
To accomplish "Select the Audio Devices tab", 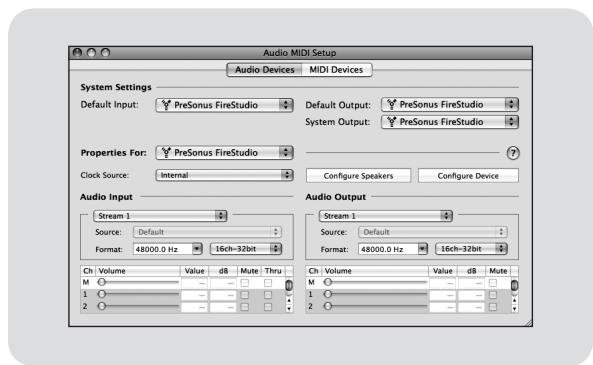I will click(x=264, y=70).
